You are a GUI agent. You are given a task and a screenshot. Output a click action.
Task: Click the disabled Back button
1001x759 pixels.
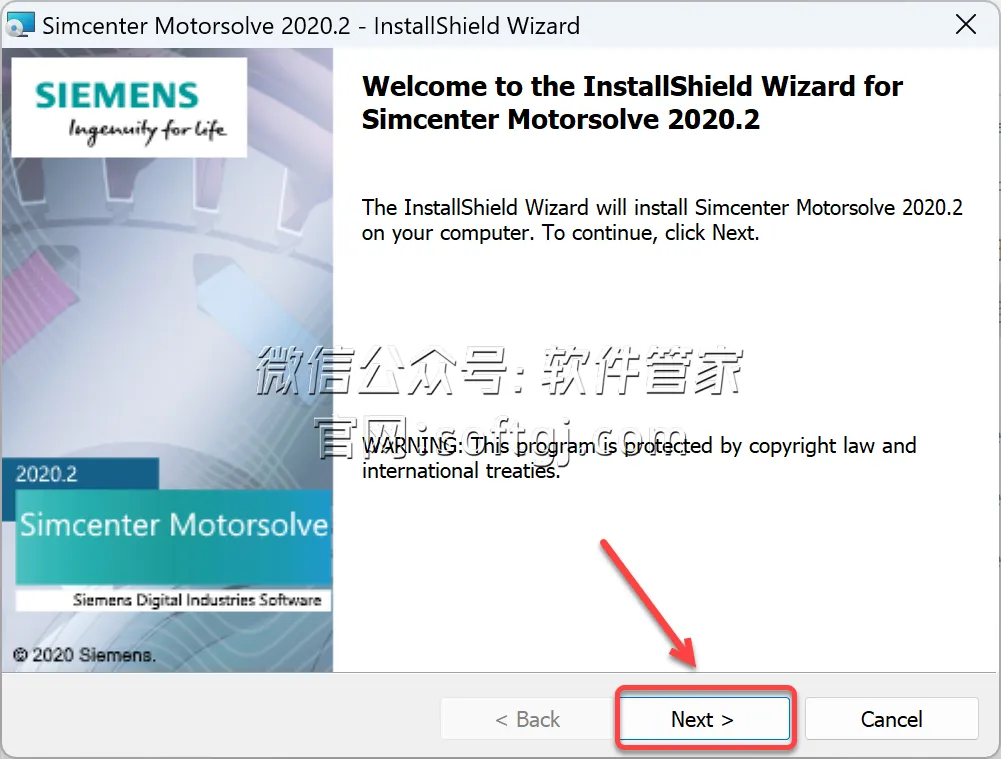[x=527, y=719]
